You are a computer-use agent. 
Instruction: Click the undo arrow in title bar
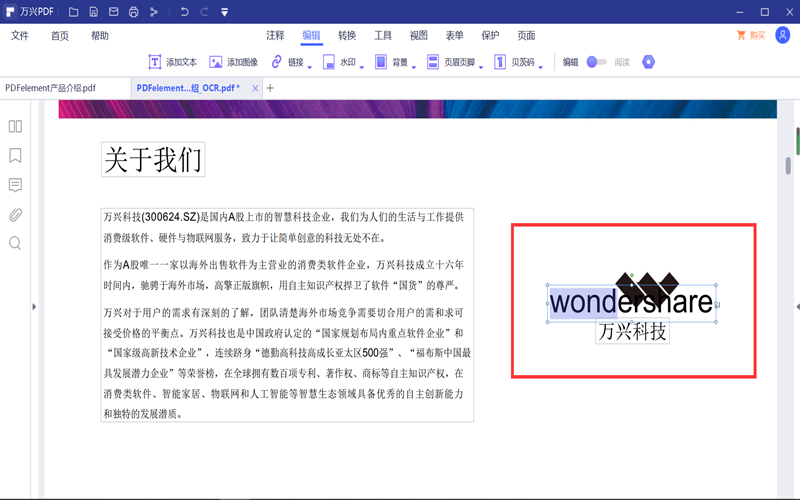tap(184, 12)
